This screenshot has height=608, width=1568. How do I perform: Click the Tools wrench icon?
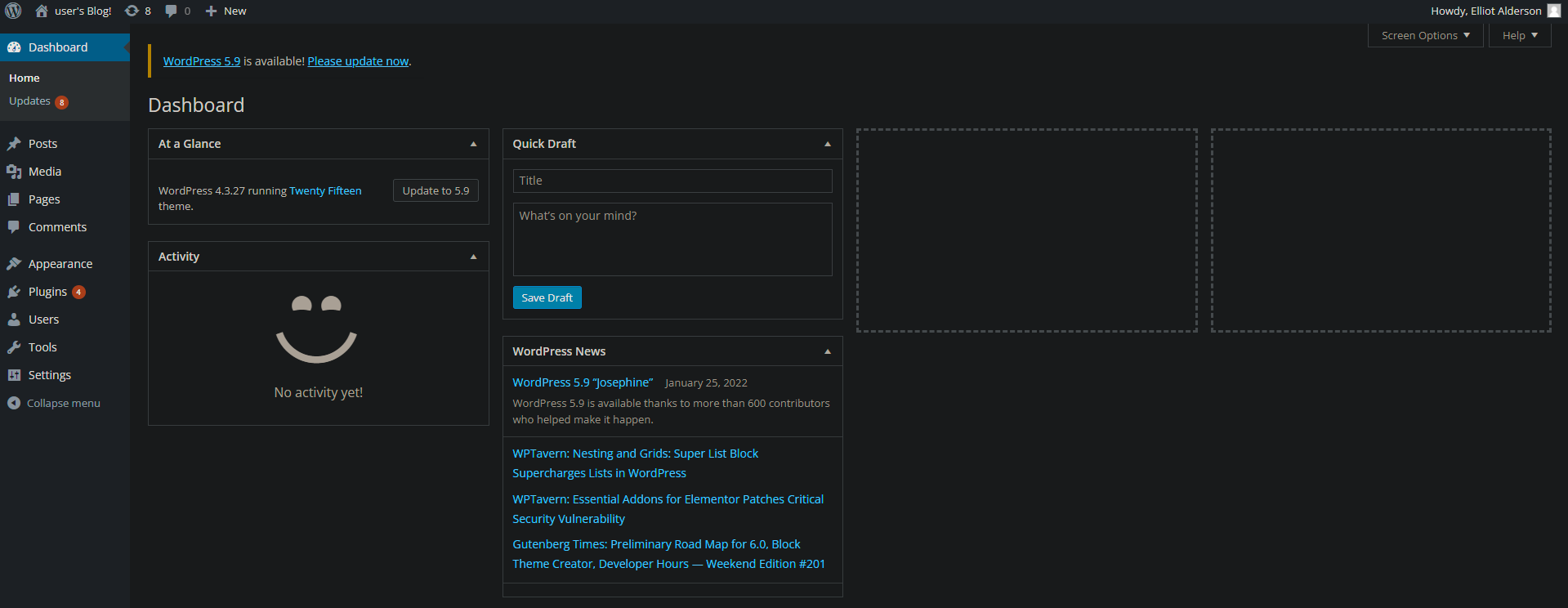(14, 347)
